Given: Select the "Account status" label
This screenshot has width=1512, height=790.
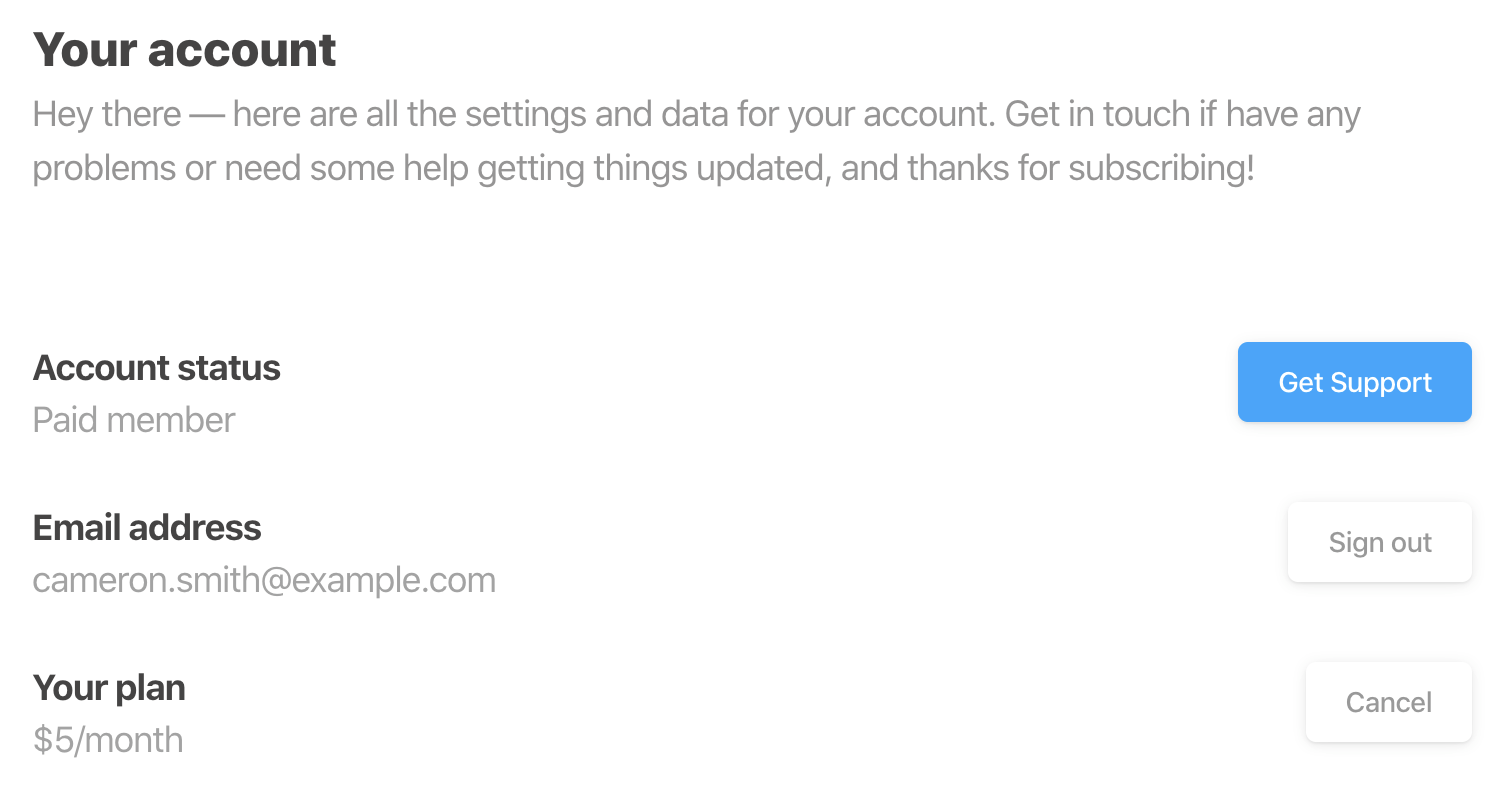Looking at the screenshot, I should (157, 368).
